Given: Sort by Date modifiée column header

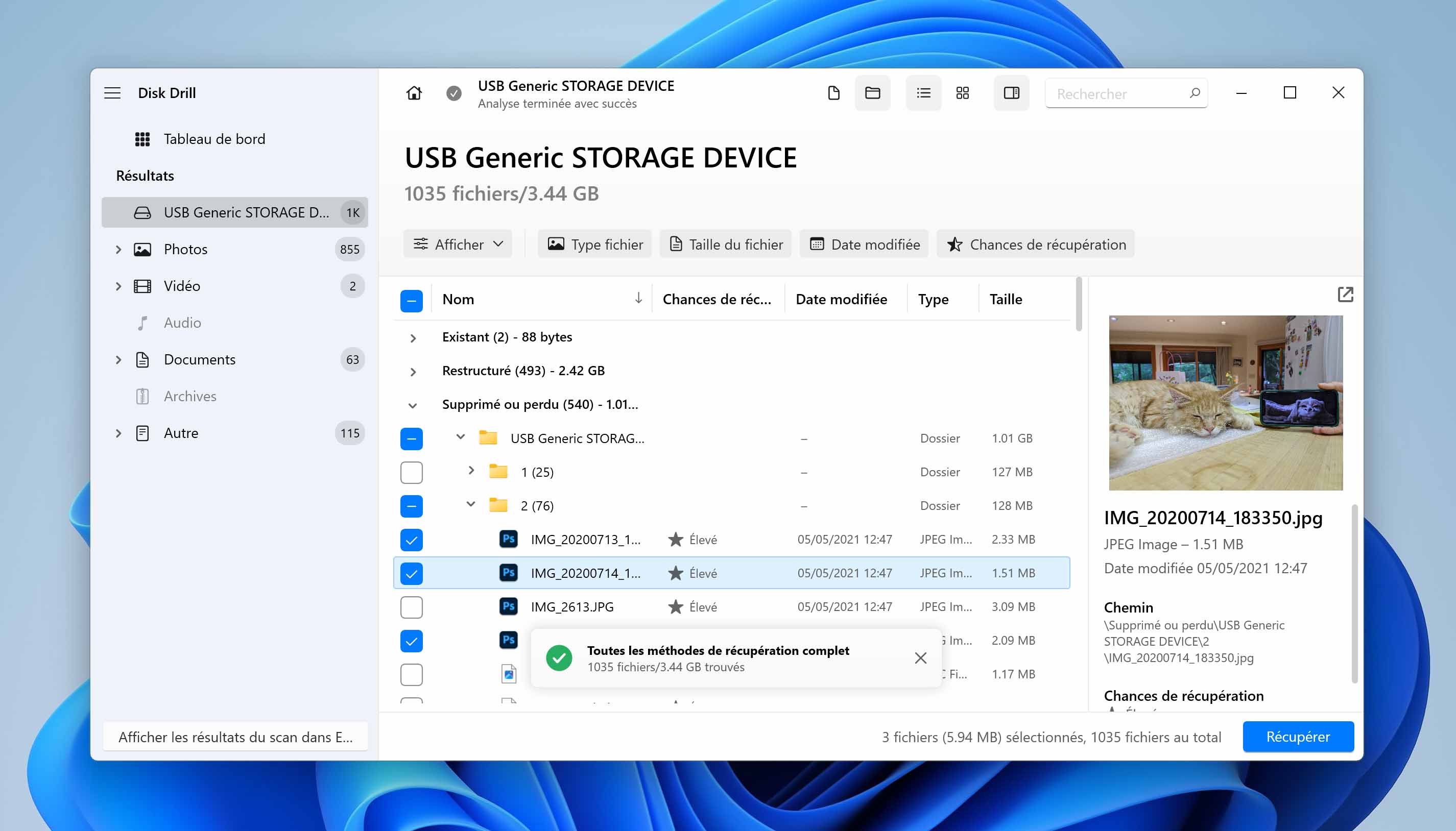Looking at the screenshot, I should click(841, 299).
